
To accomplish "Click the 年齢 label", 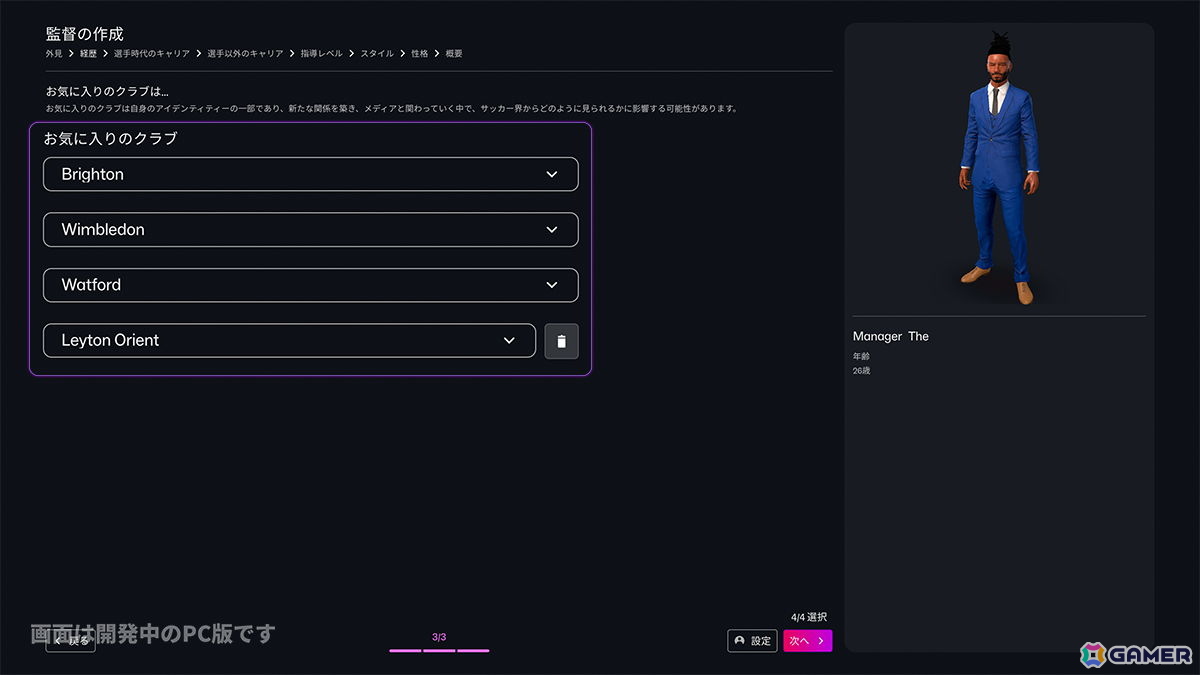I will pos(862,356).
